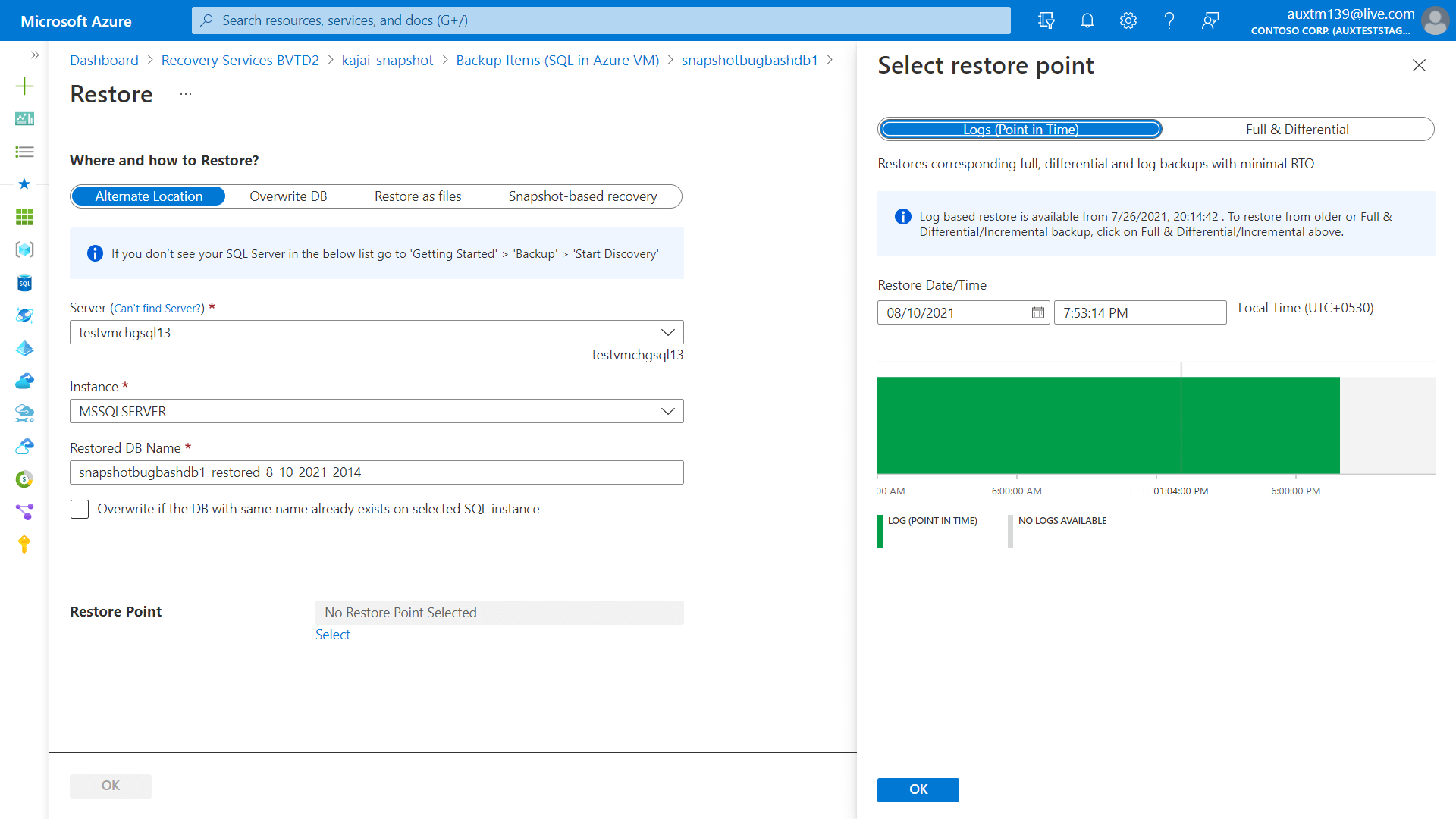Check Overwrite if DB exists checkbox
Image resolution: width=1456 pixels, height=819 pixels.
tap(80, 509)
